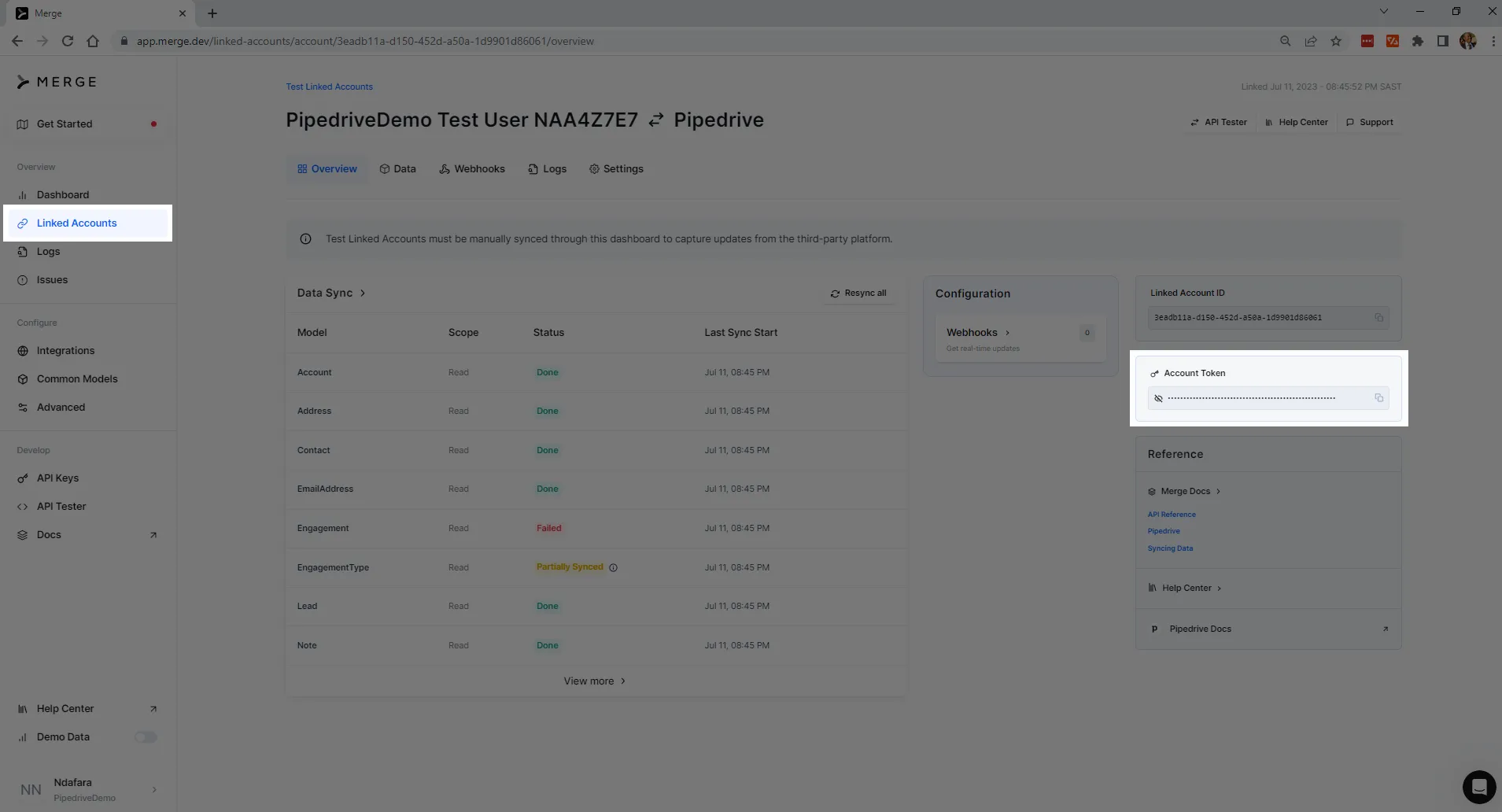1502x812 pixels.
Task: Go to Linked Accounts in sidebar
Action: [x=87, y=223]
